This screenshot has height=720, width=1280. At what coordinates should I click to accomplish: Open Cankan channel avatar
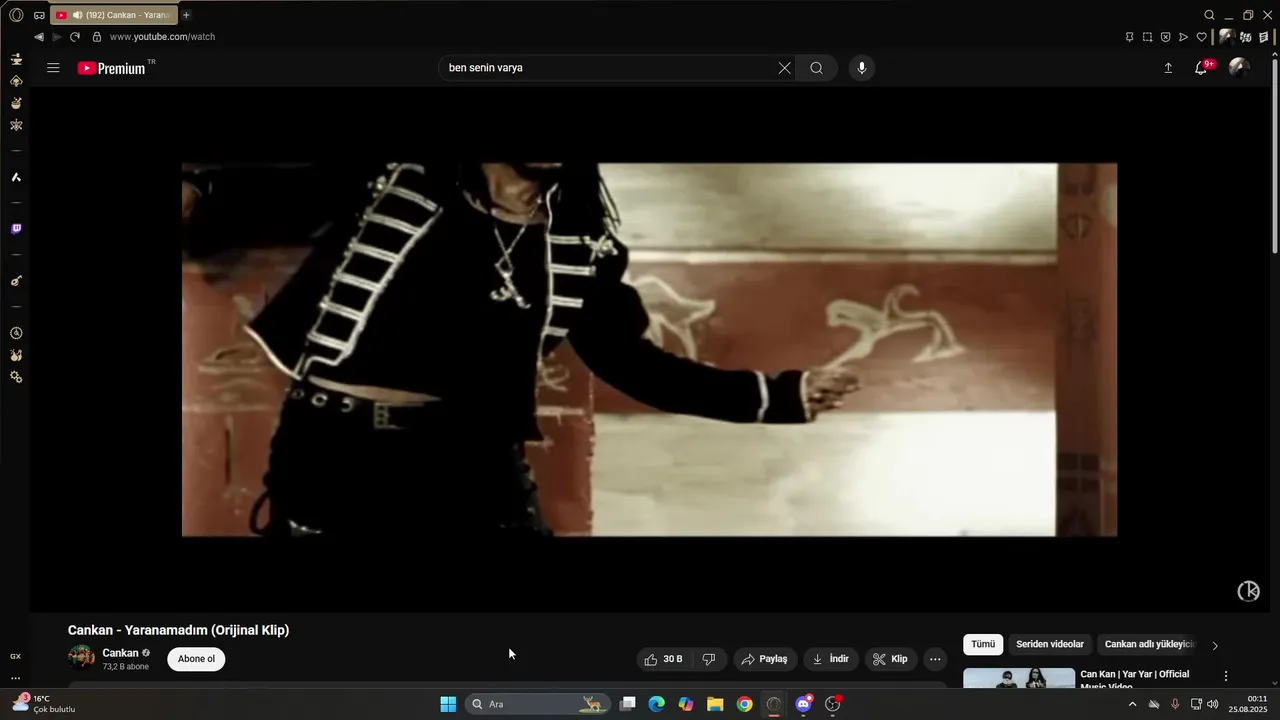coord(81,657)
